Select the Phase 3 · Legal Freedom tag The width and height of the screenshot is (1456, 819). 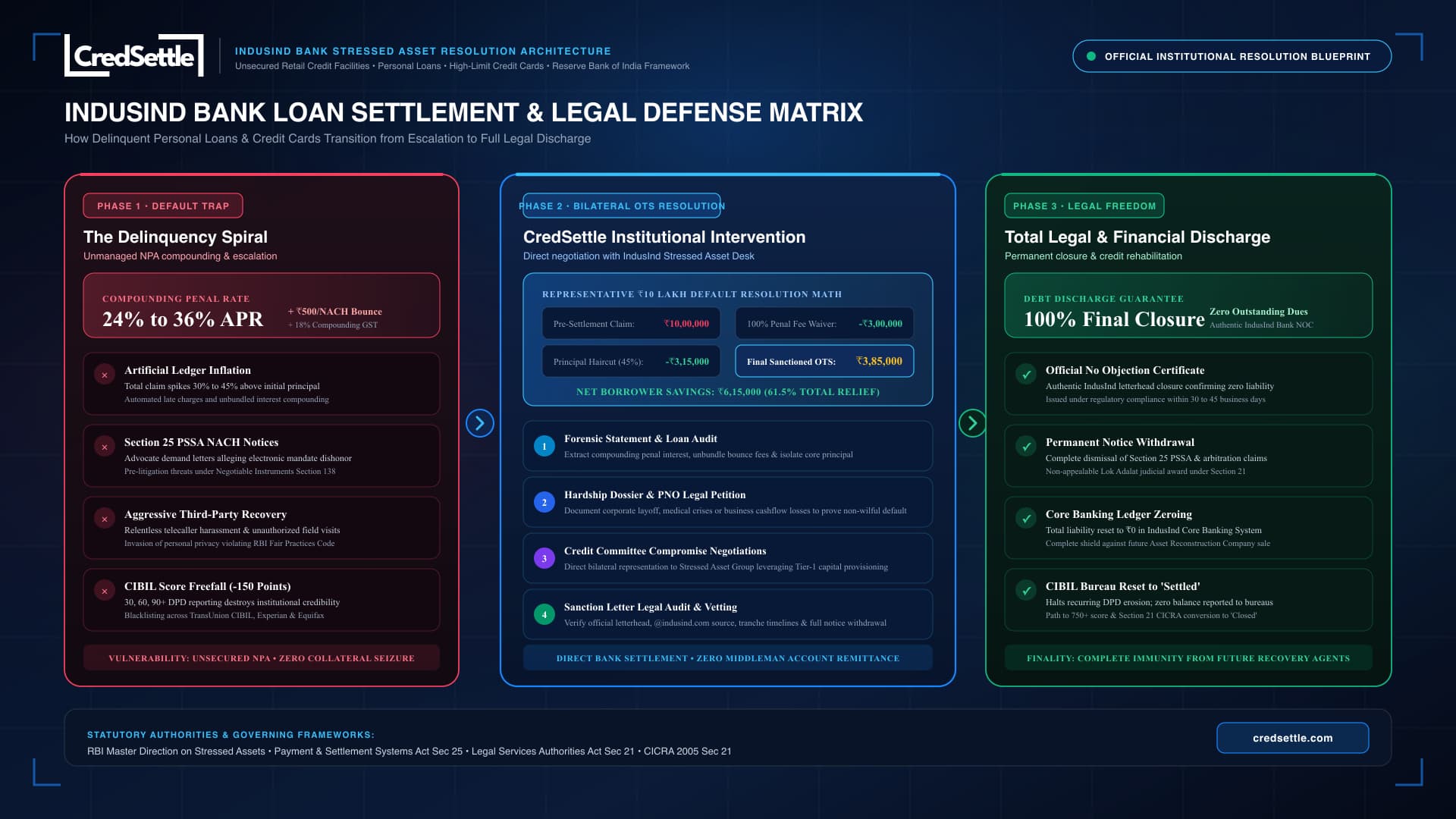click(x=1084, y=206)
